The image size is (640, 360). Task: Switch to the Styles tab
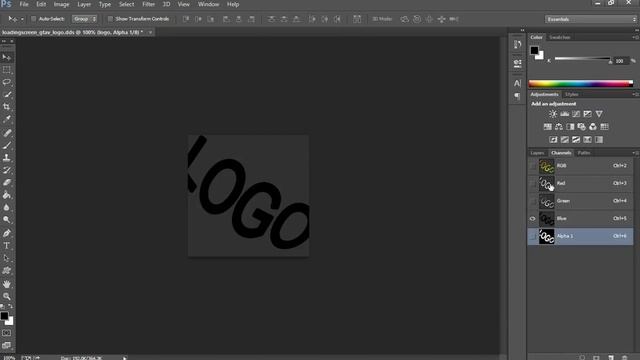(571, 94)
